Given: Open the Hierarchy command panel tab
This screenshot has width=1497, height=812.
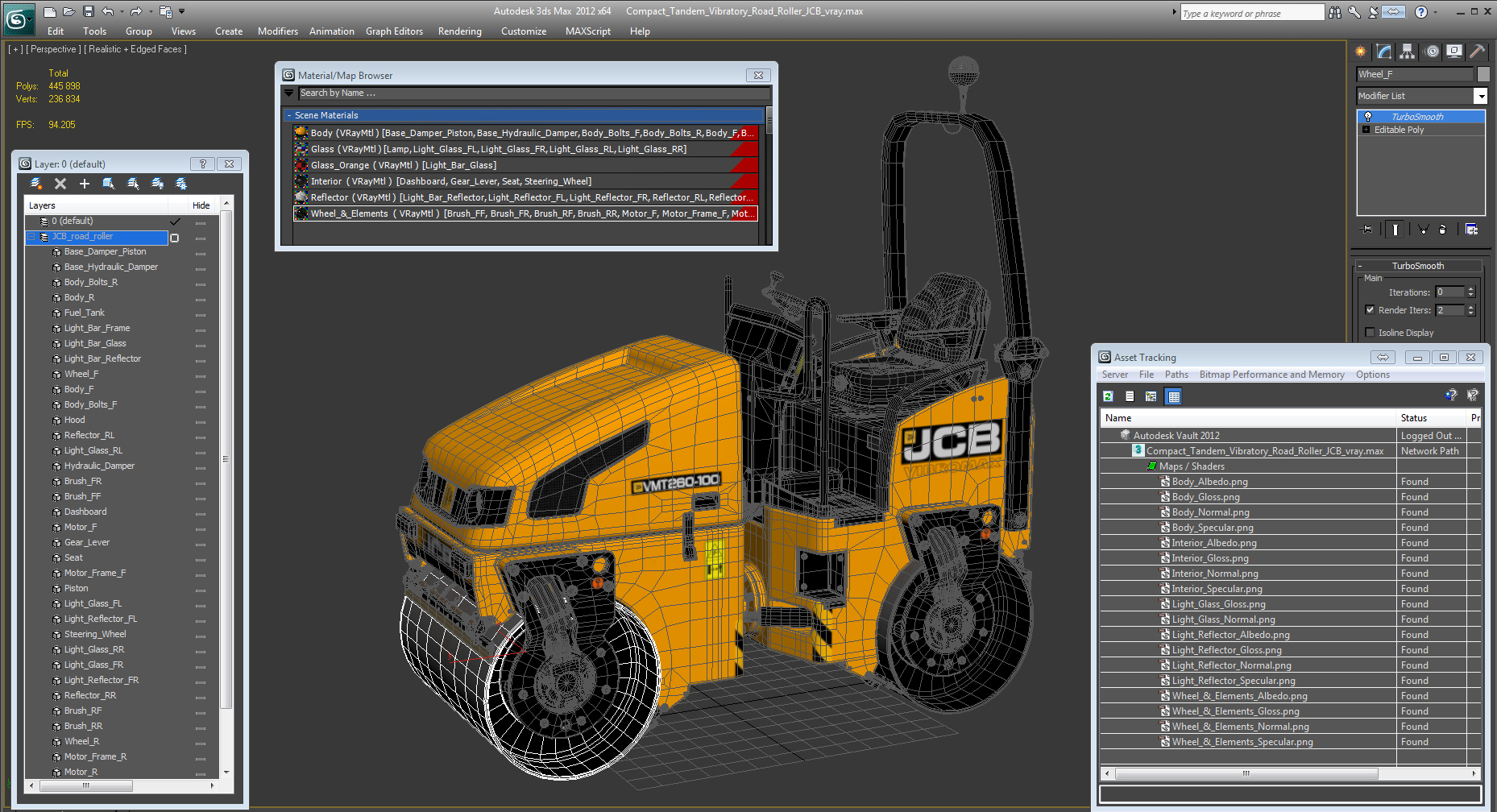Looking at the screenshot, I should pos(1408,52).
